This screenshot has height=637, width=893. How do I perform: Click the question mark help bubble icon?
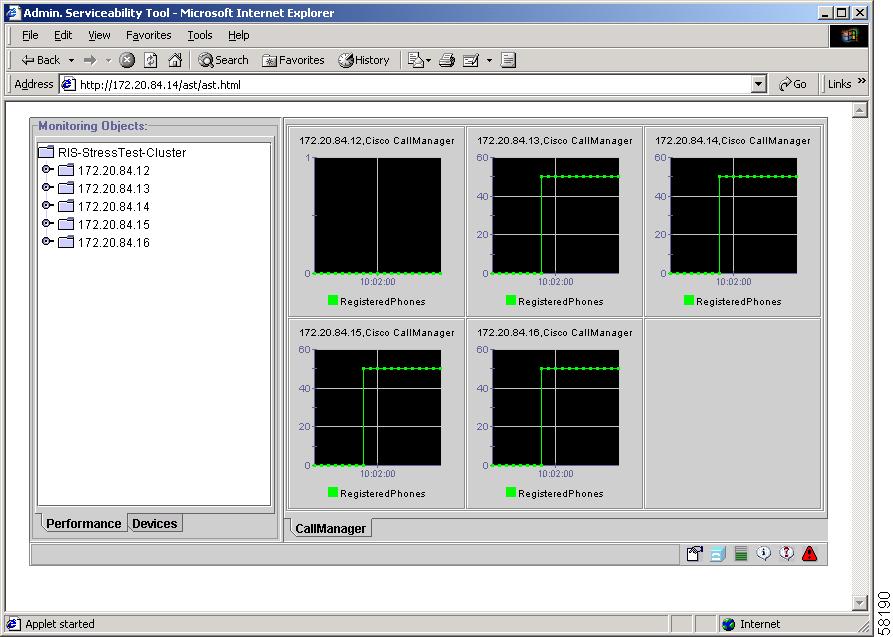pyautogui.click(x=787, y=553)
